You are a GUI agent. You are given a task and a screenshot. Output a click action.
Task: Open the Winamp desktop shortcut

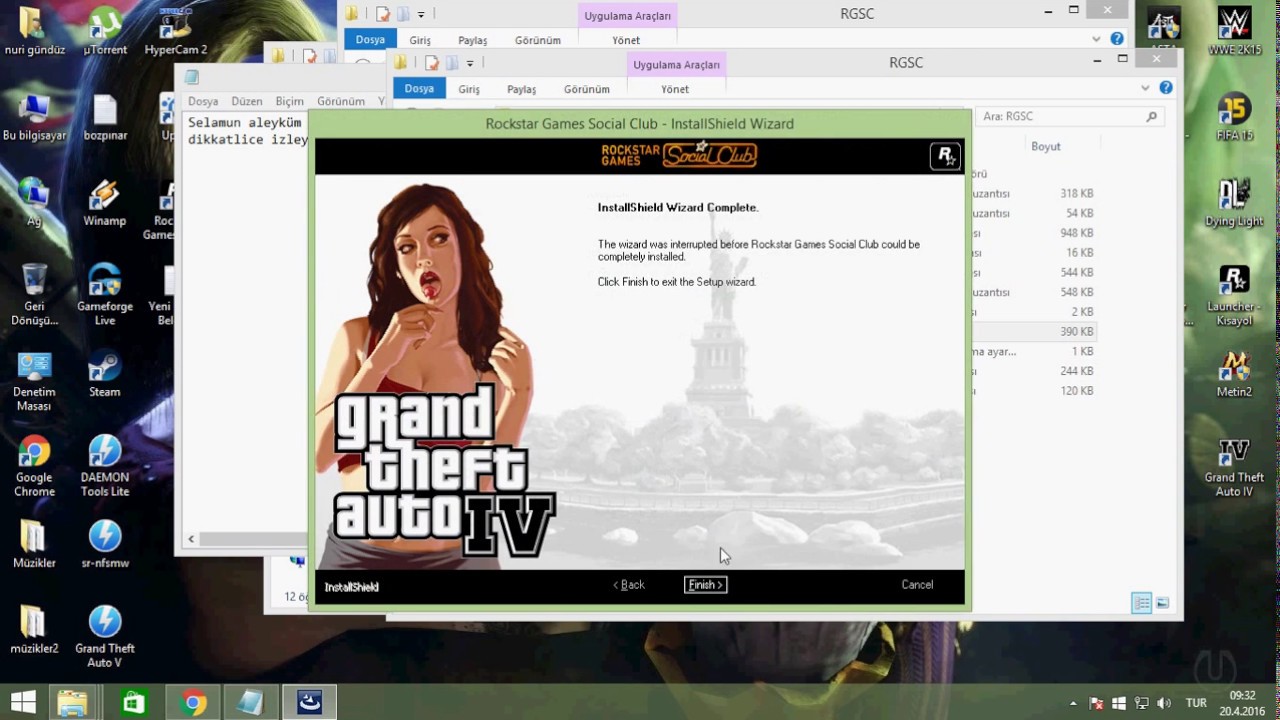click(x=104, y=202)
